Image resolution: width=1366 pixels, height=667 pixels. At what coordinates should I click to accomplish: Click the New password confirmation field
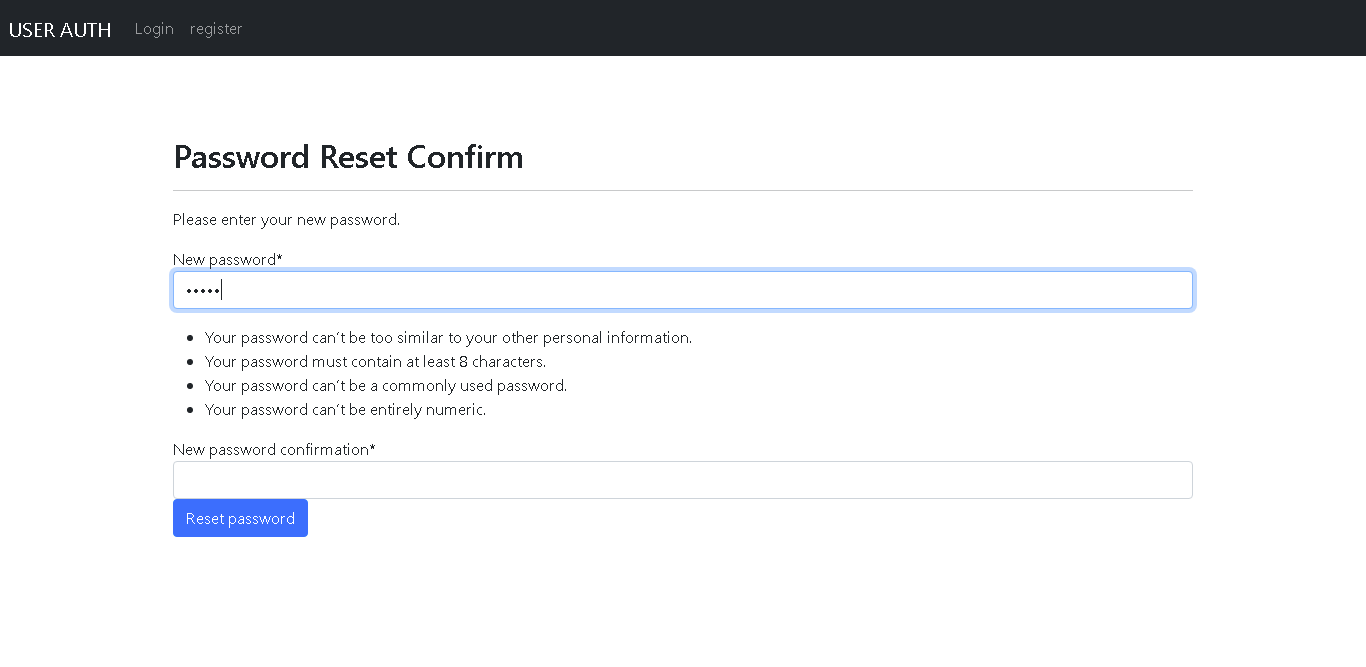682,480
